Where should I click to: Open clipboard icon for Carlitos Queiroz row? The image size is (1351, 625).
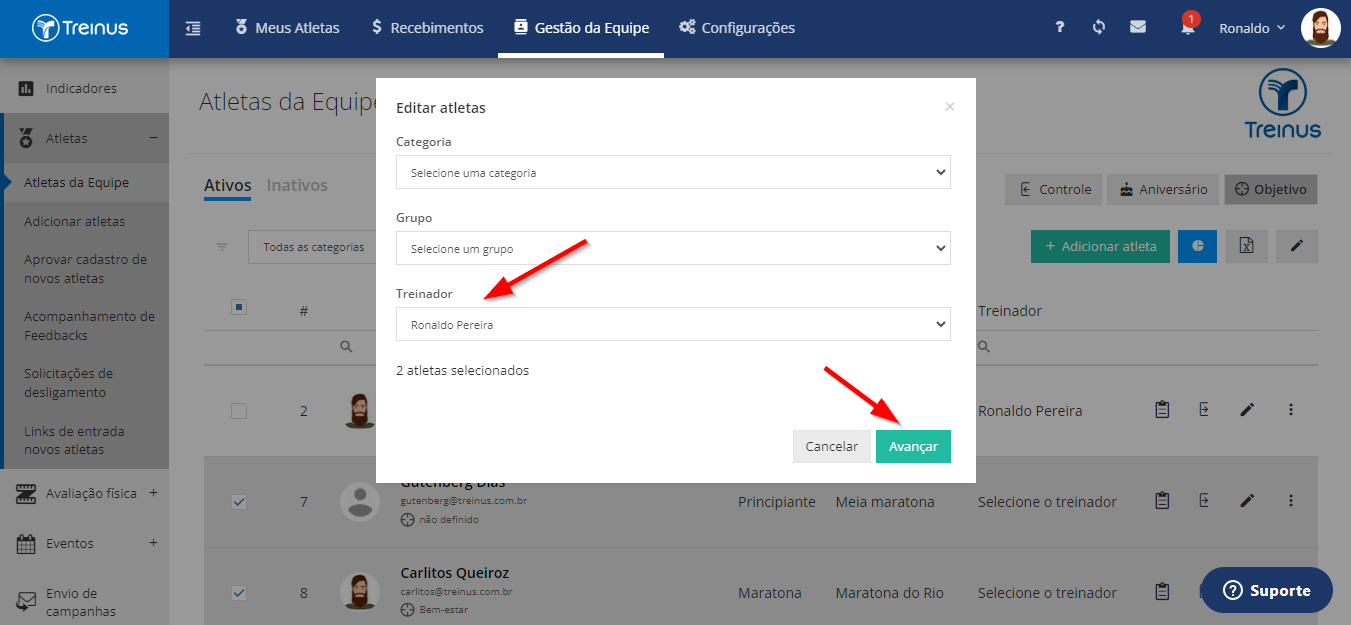1162,592
